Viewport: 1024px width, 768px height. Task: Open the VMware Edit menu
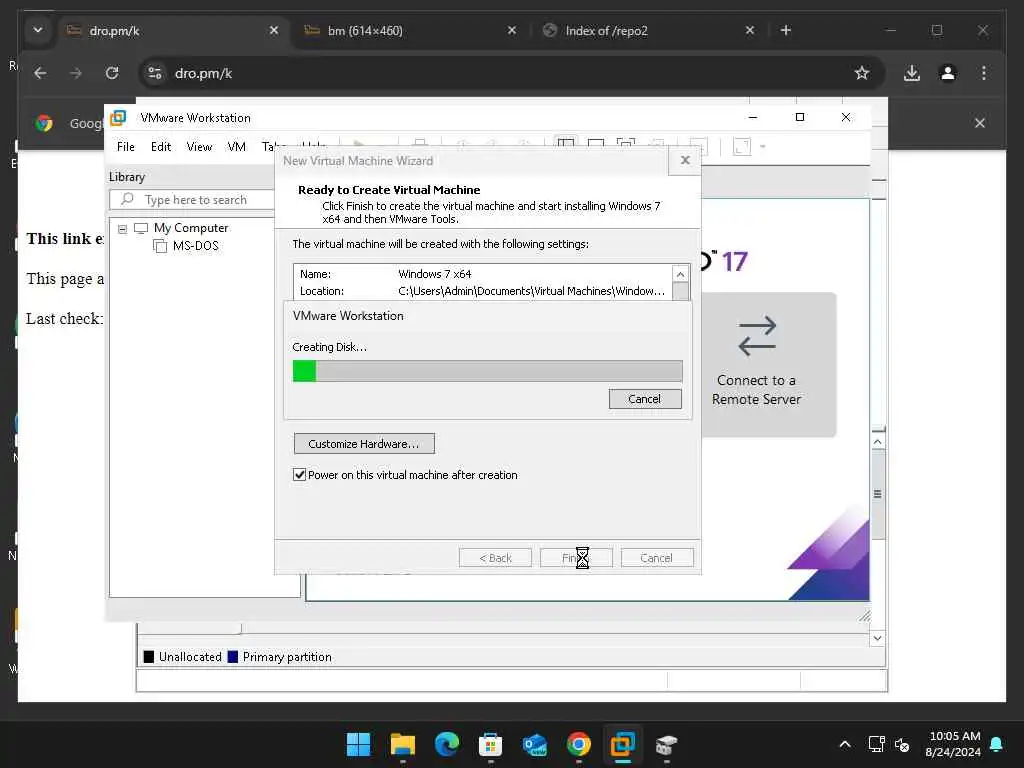pos(161,147)
